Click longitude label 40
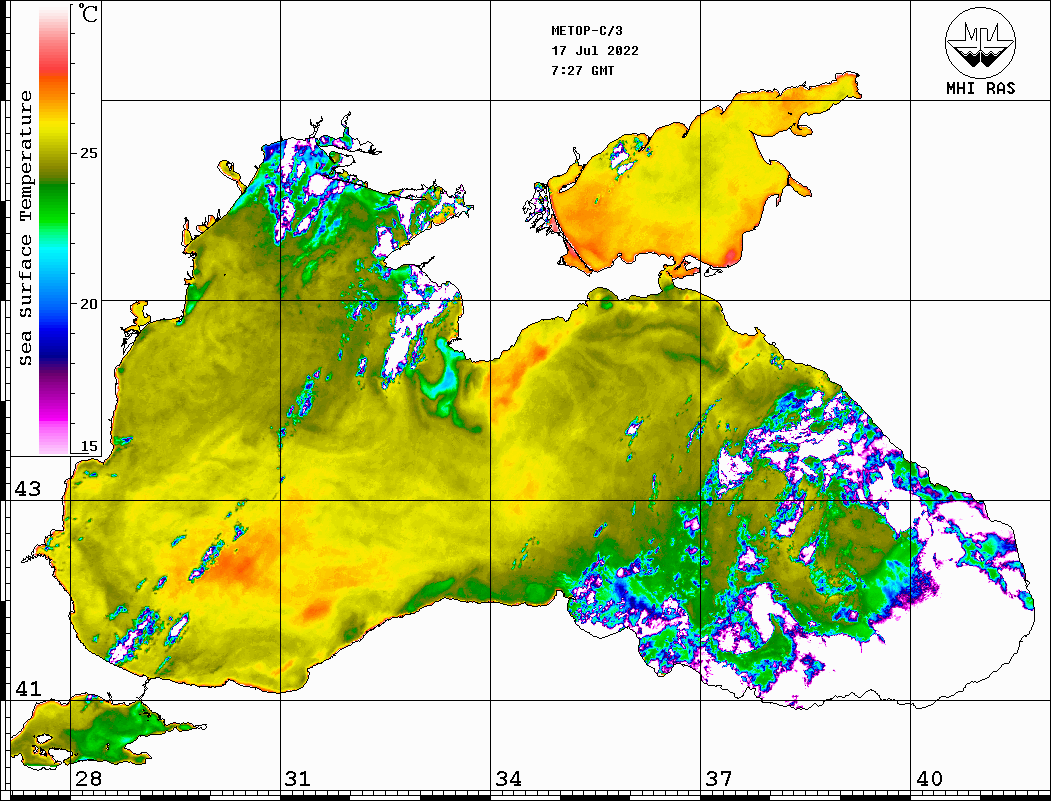Image resolution: width=1051 pixels, height=801 pixels. 929,778
